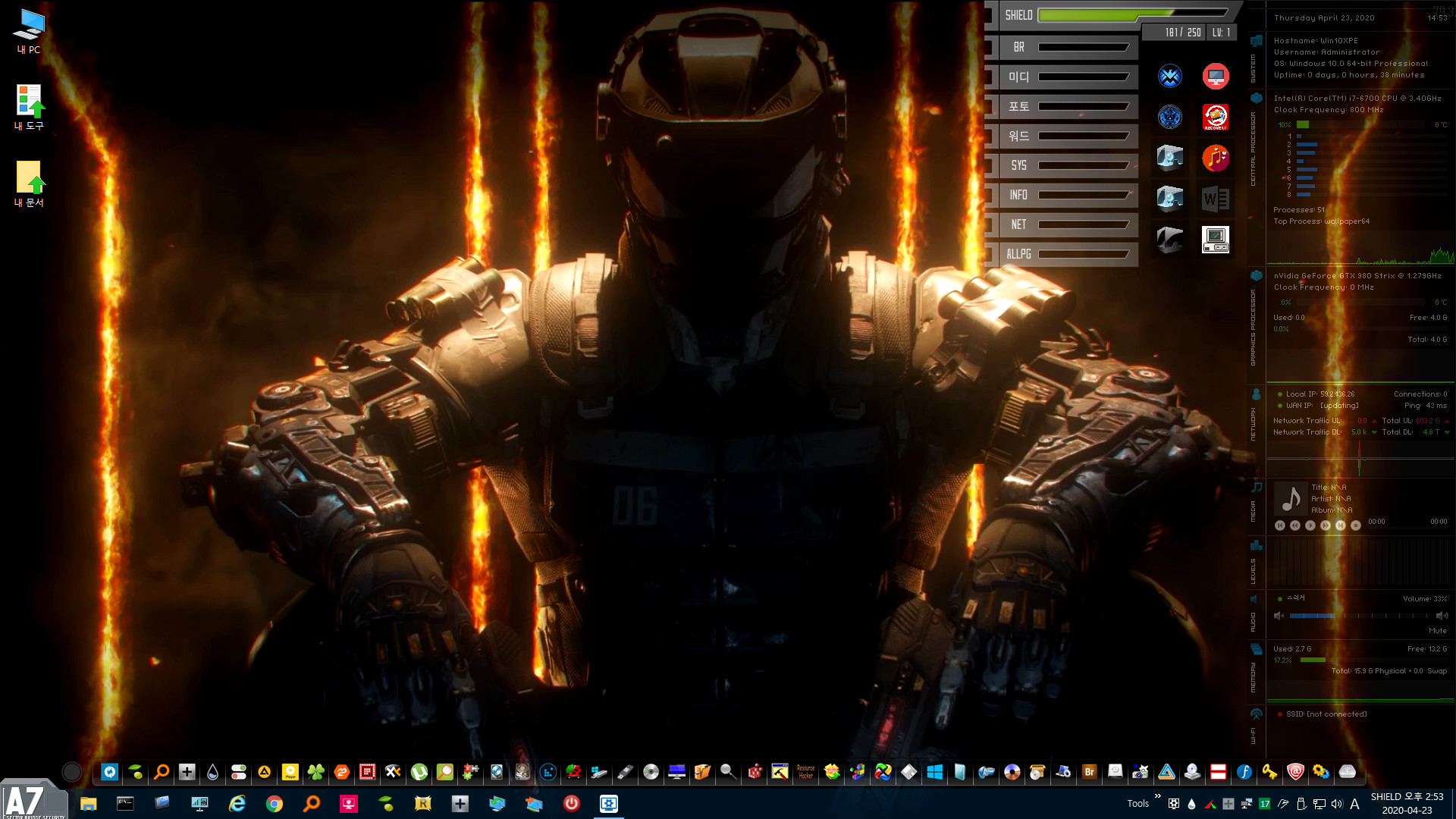Launch the golden key icon in dock
Screen dimensions: 1456x819
(1269, 772)
